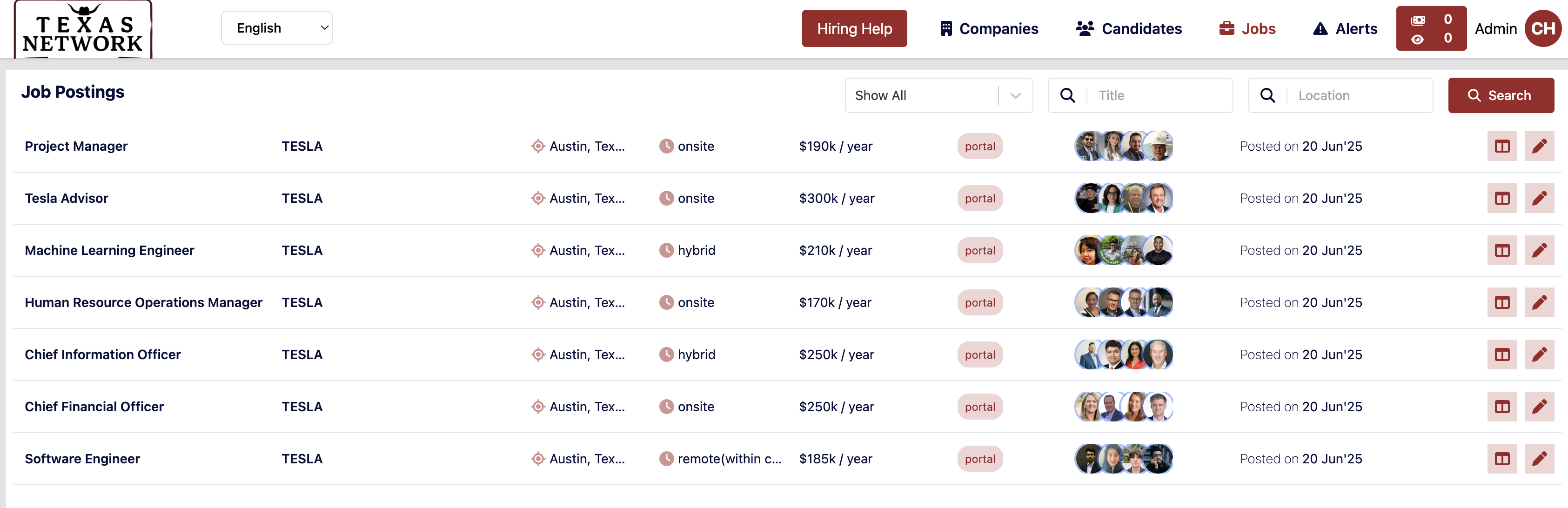The image size is (1568, 508).
Task: Open split view for Human Resource Operations Manager
Action: [x=1501, y=302]
